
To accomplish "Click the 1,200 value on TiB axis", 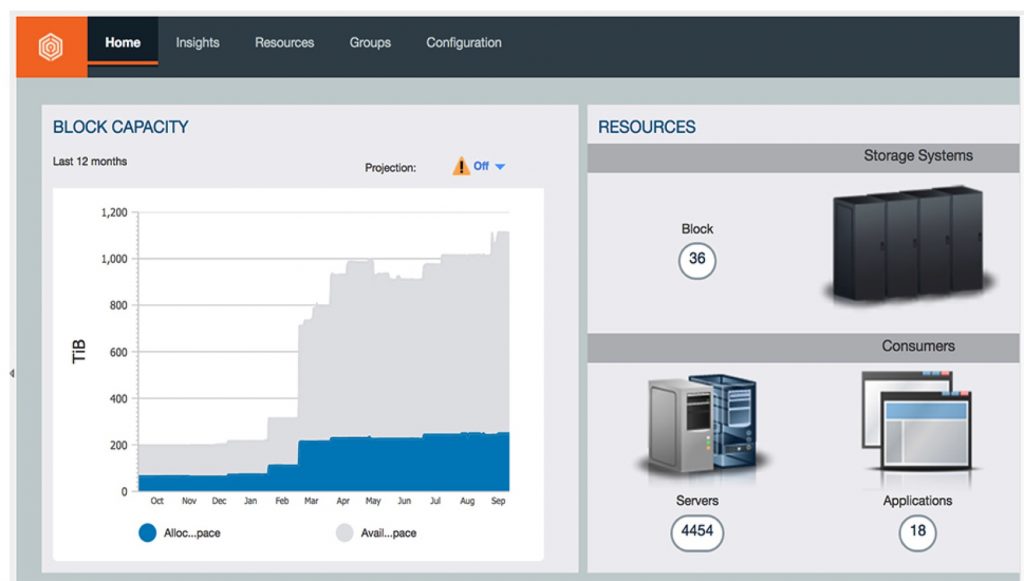I will click(x=114, y=212).
